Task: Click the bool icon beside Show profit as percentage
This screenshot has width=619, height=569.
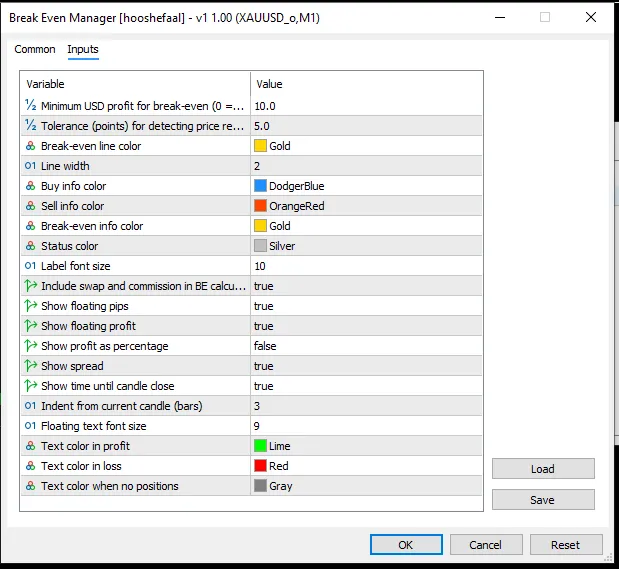Action: (30, 346)
